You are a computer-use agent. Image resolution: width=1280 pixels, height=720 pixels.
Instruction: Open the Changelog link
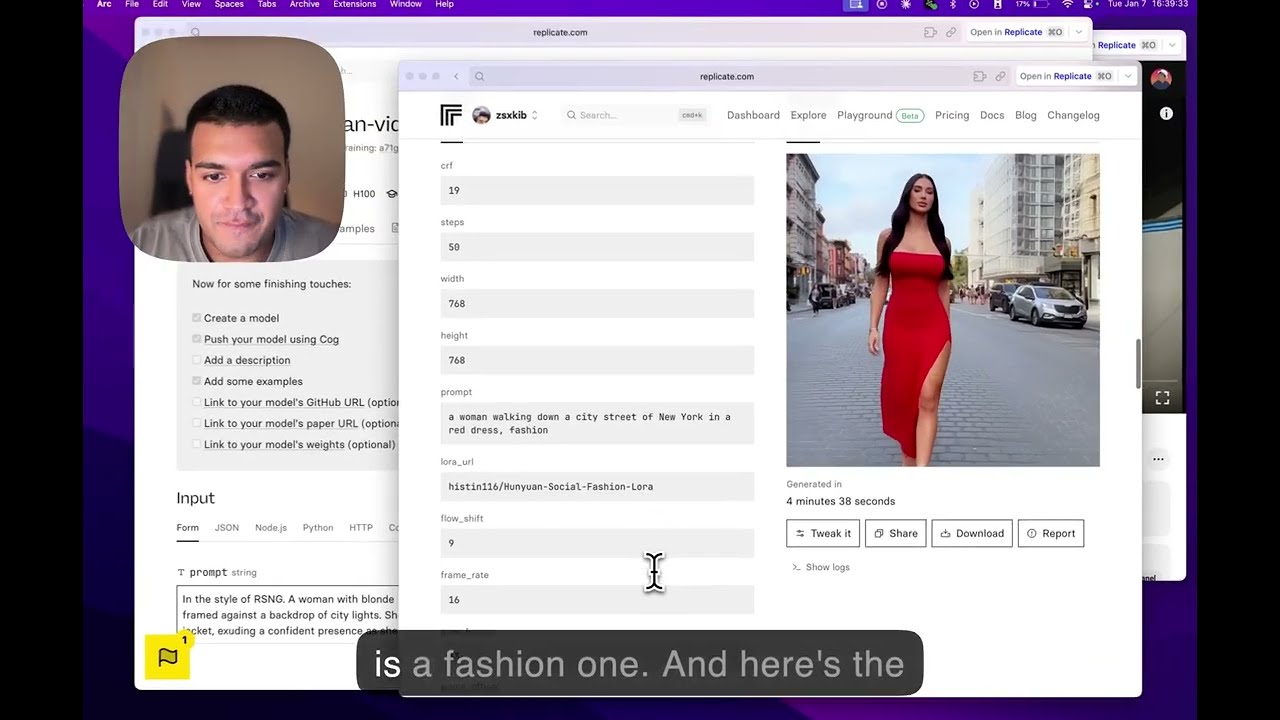[x=1073, y=115]
